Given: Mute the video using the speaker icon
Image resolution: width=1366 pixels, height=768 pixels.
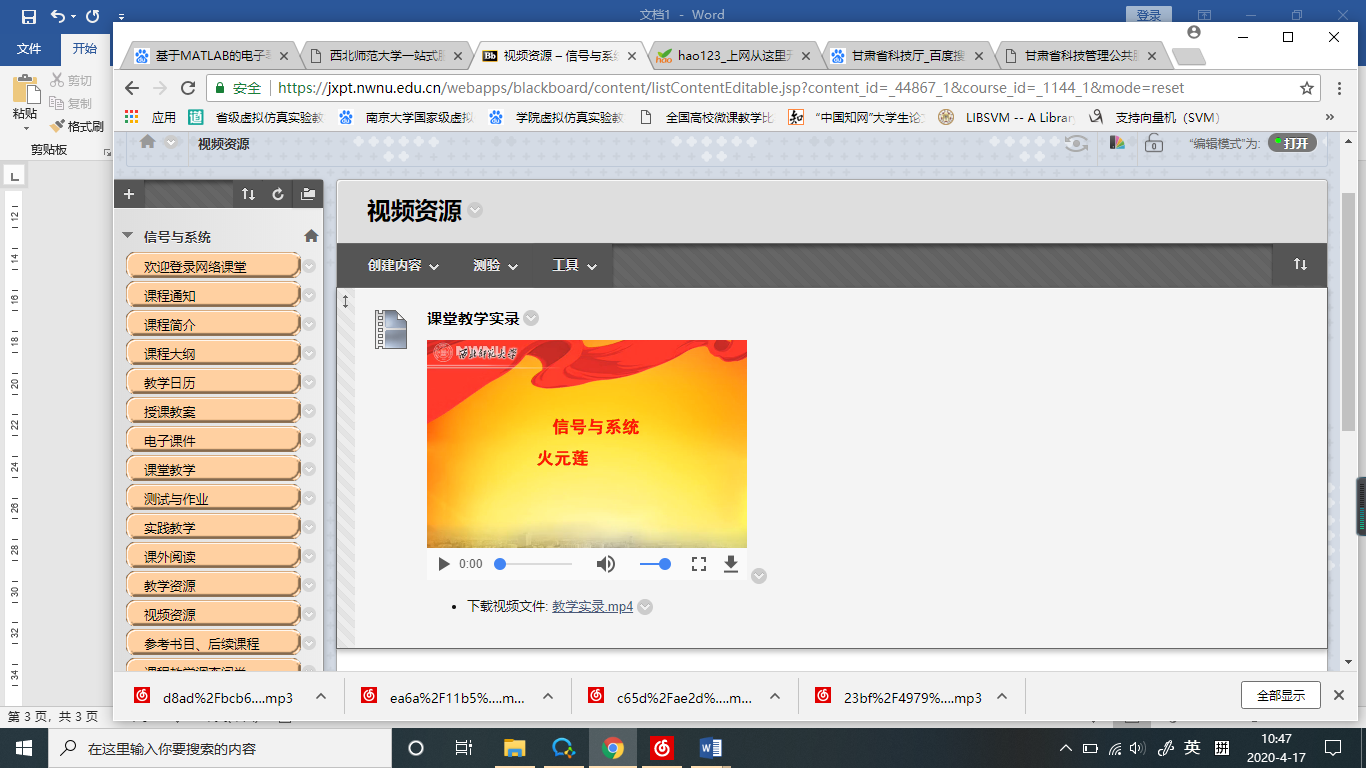Looking at the screenshot, I should (606, 564).
